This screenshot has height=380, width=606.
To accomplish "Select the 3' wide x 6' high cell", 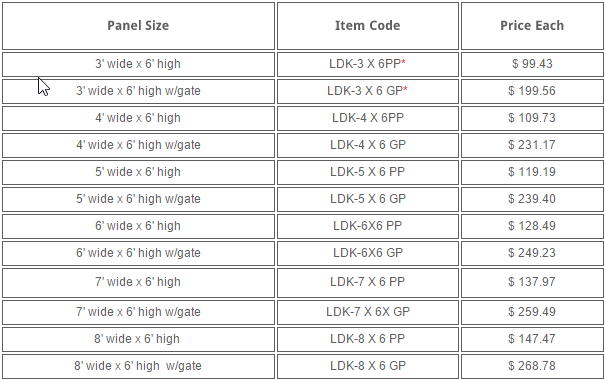I will [138, 64].
